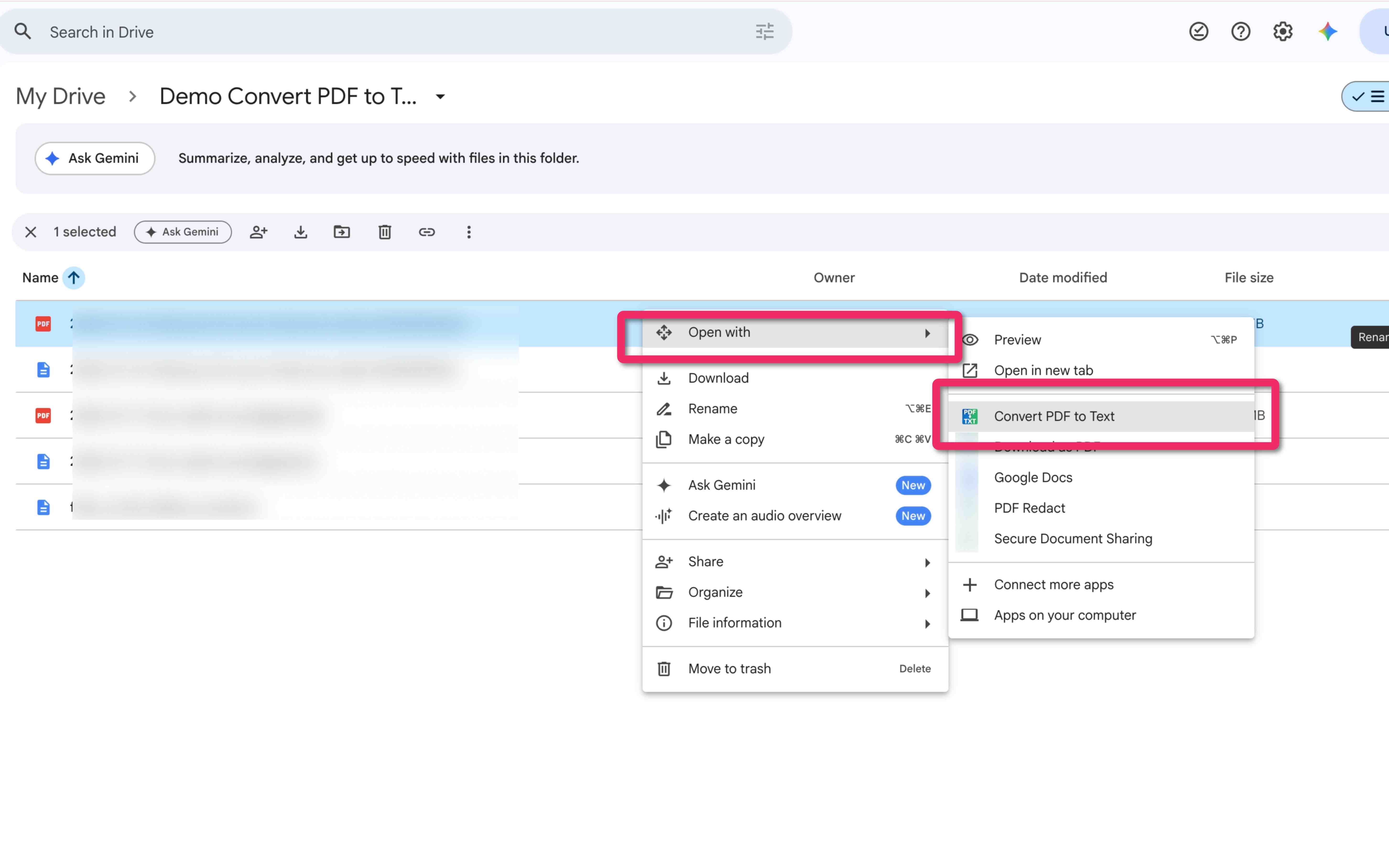The height and width of the screenshot is (868, 1389).
Task: Click the 1 selected label
Action: click(x=85, y=232)
